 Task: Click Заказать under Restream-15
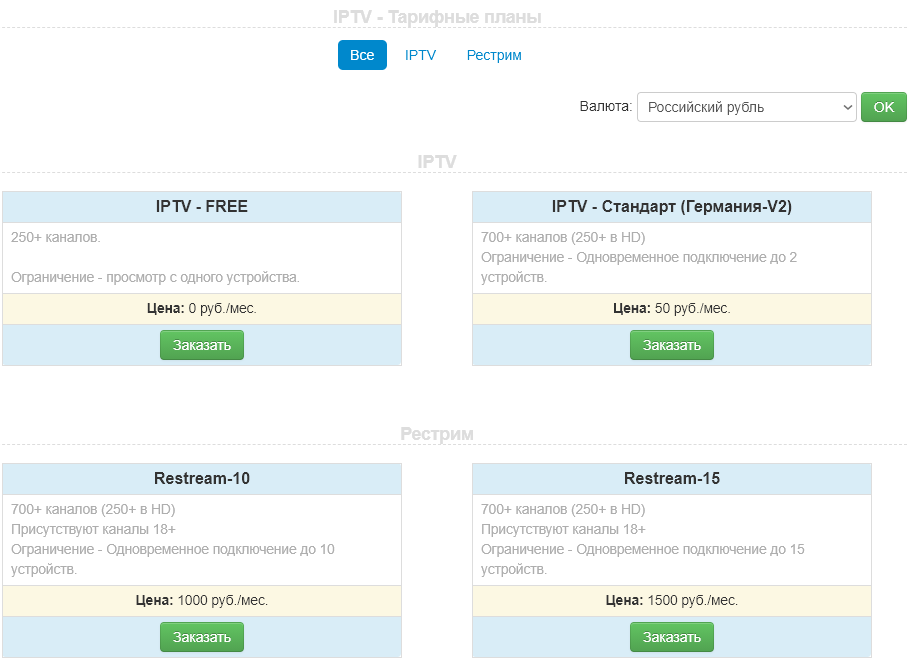672,637
